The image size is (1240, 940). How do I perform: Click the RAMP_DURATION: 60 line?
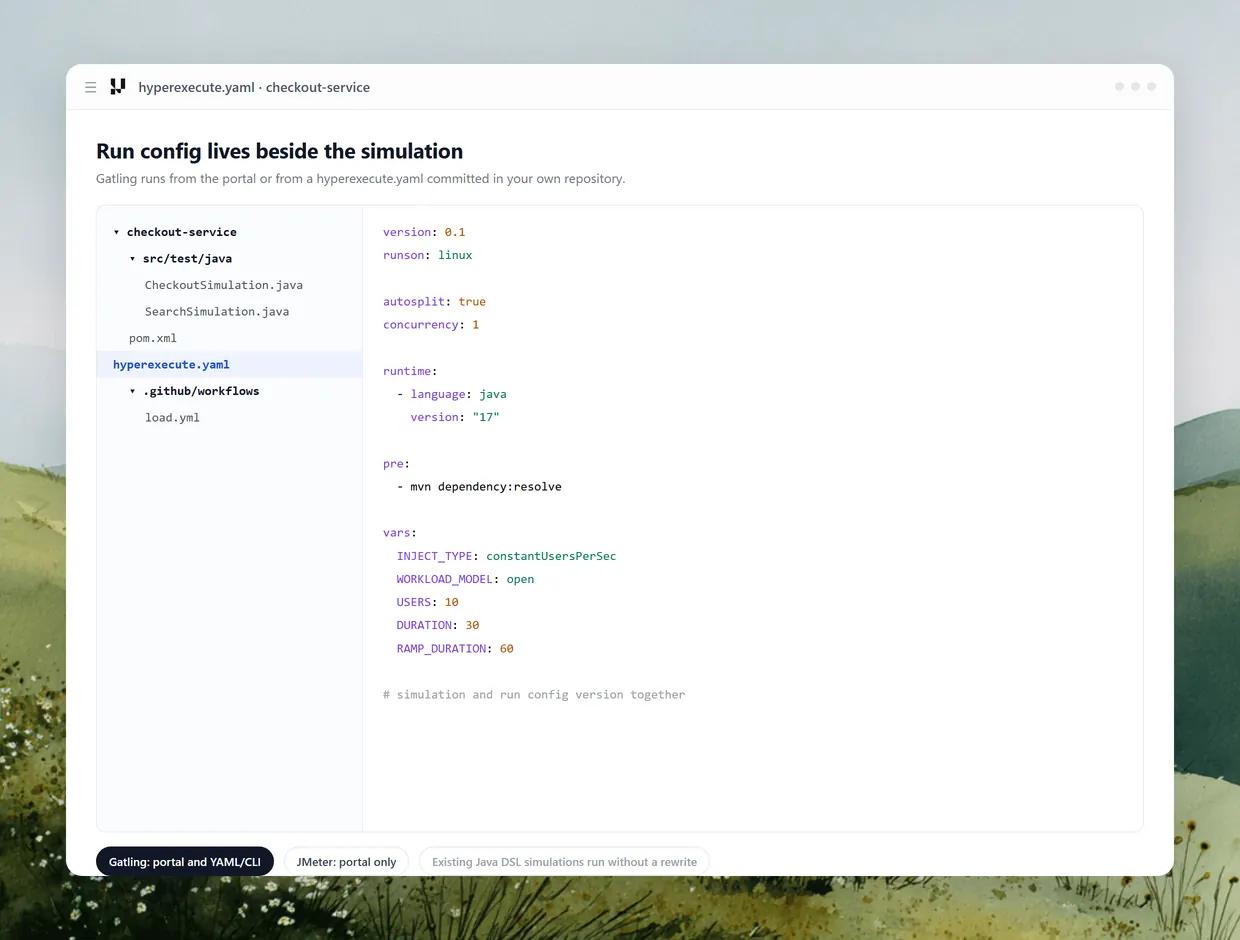tap(455, 649)
